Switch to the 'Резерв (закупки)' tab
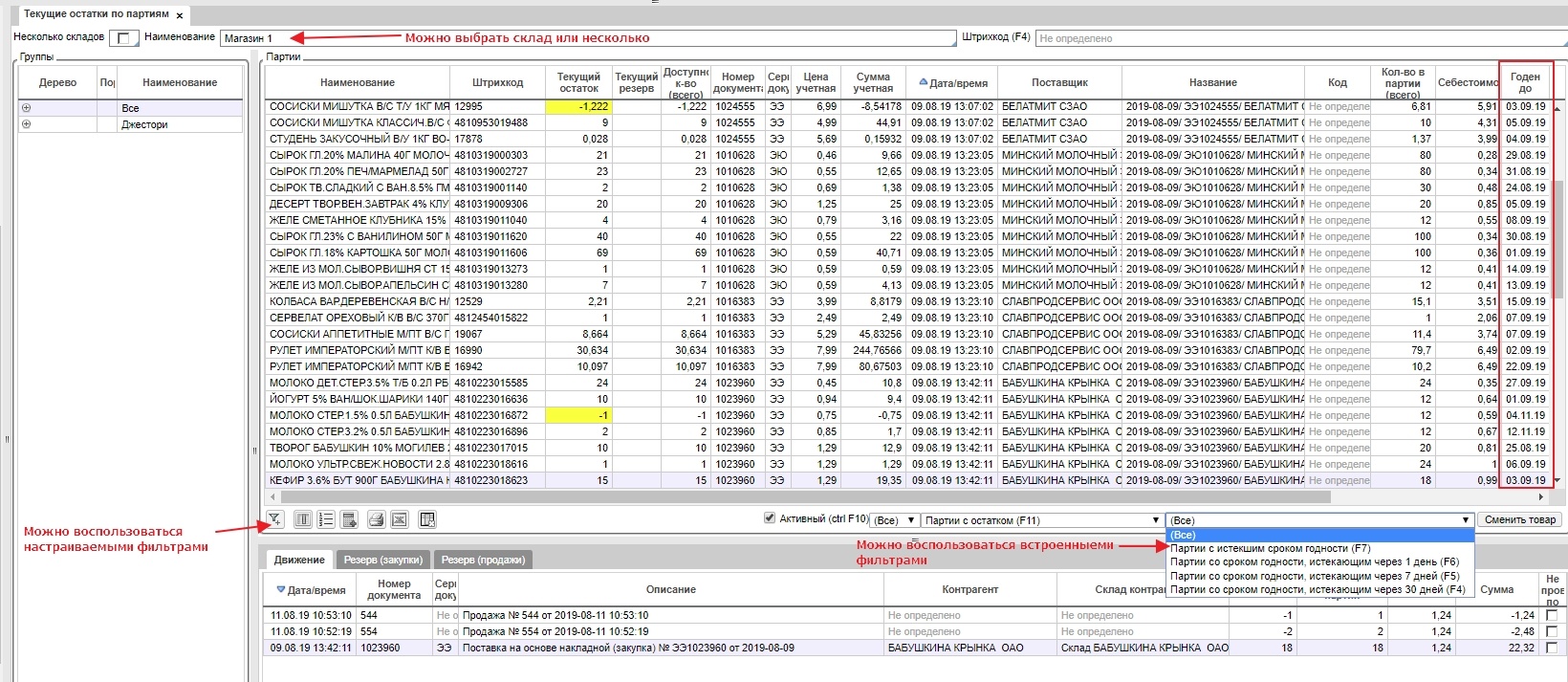 pyautogui.click(x=382, y=560)
